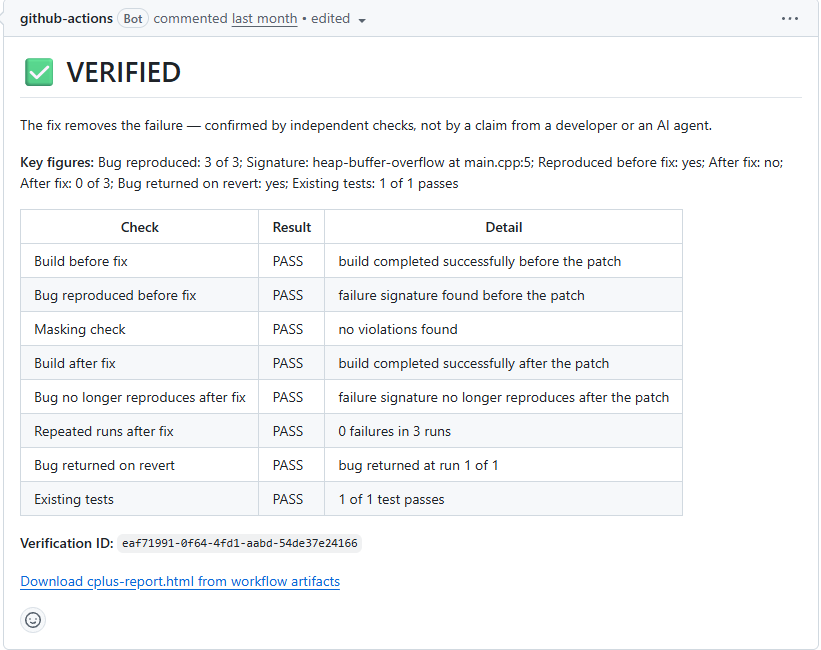821x650 pixels.
Task: Select the 'Bug returned on revert' cell
Action: coord(139,465)
